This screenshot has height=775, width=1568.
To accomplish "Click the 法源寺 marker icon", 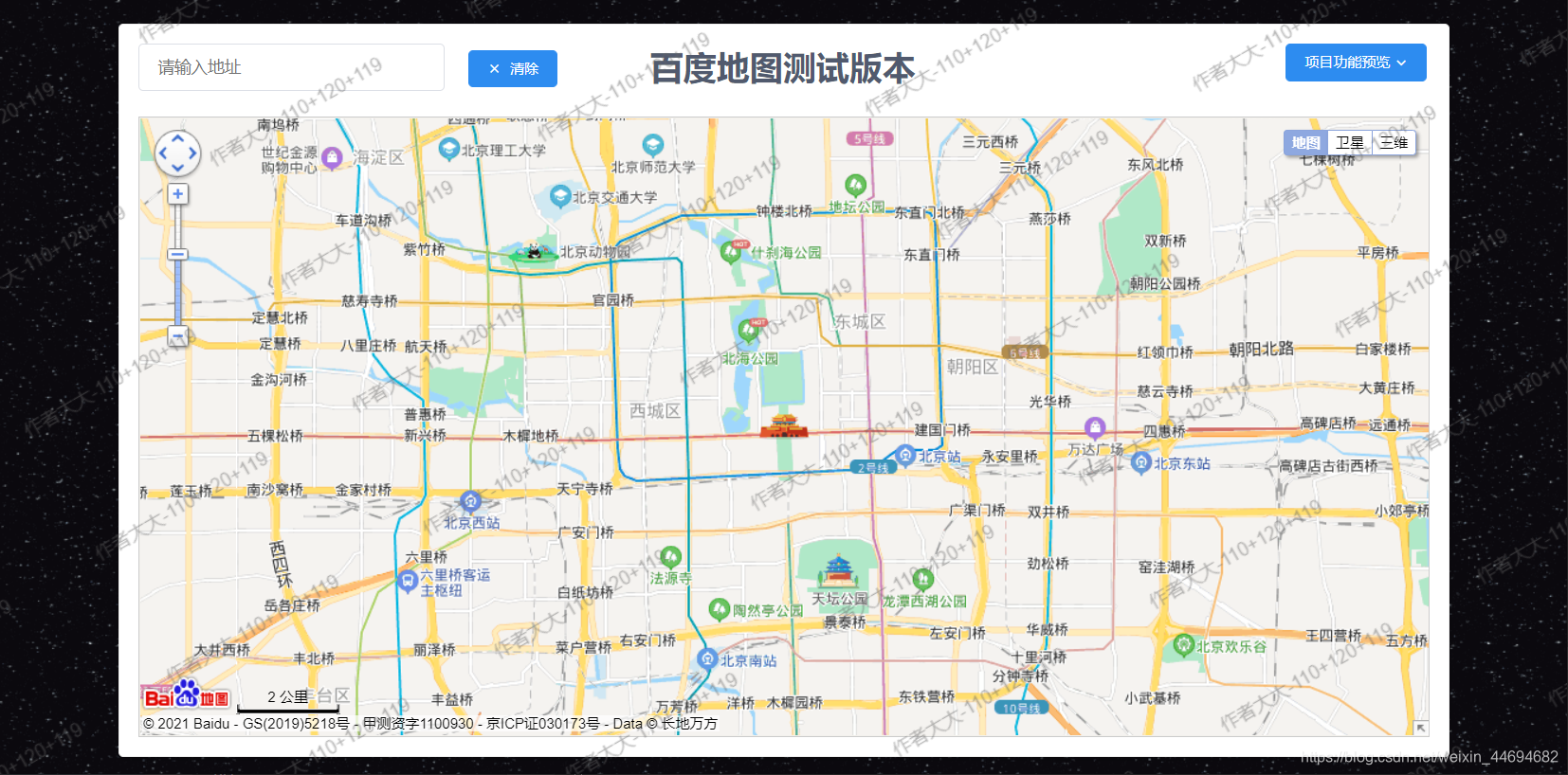I will coord(670,556).
